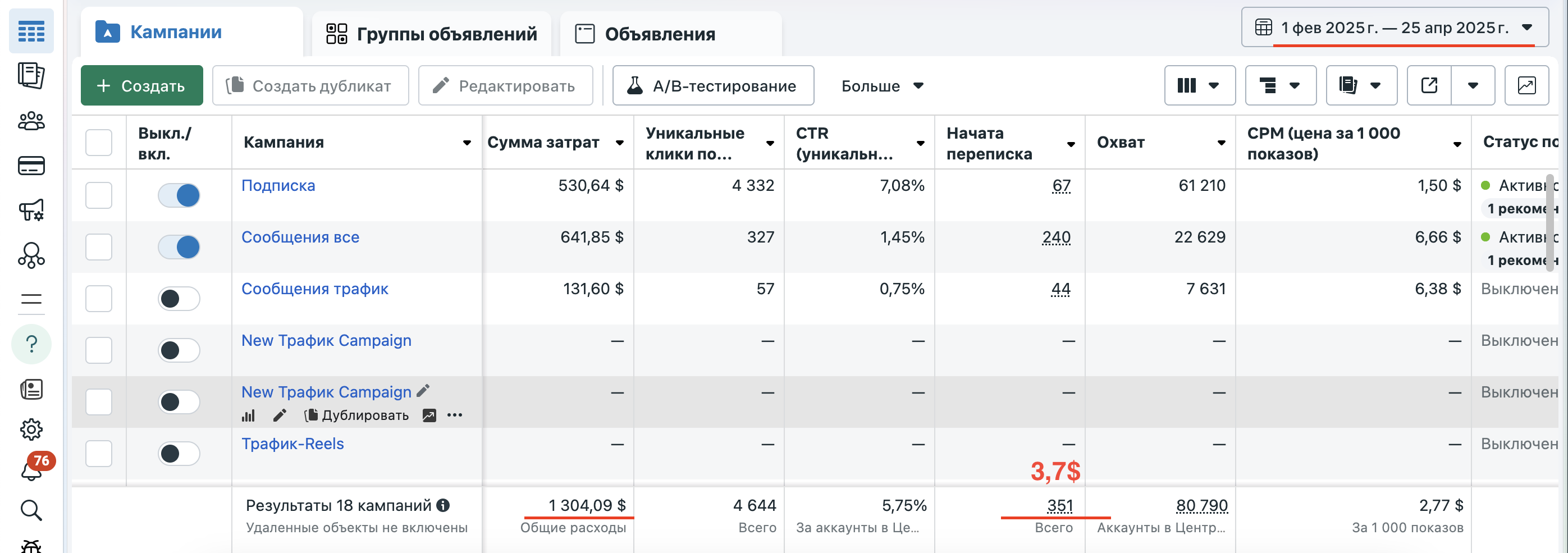The width and height of the screenshot is (1568, 553).
Task: Disable the Сообщения все campaign toggle
Action: [x=179, y=246]
